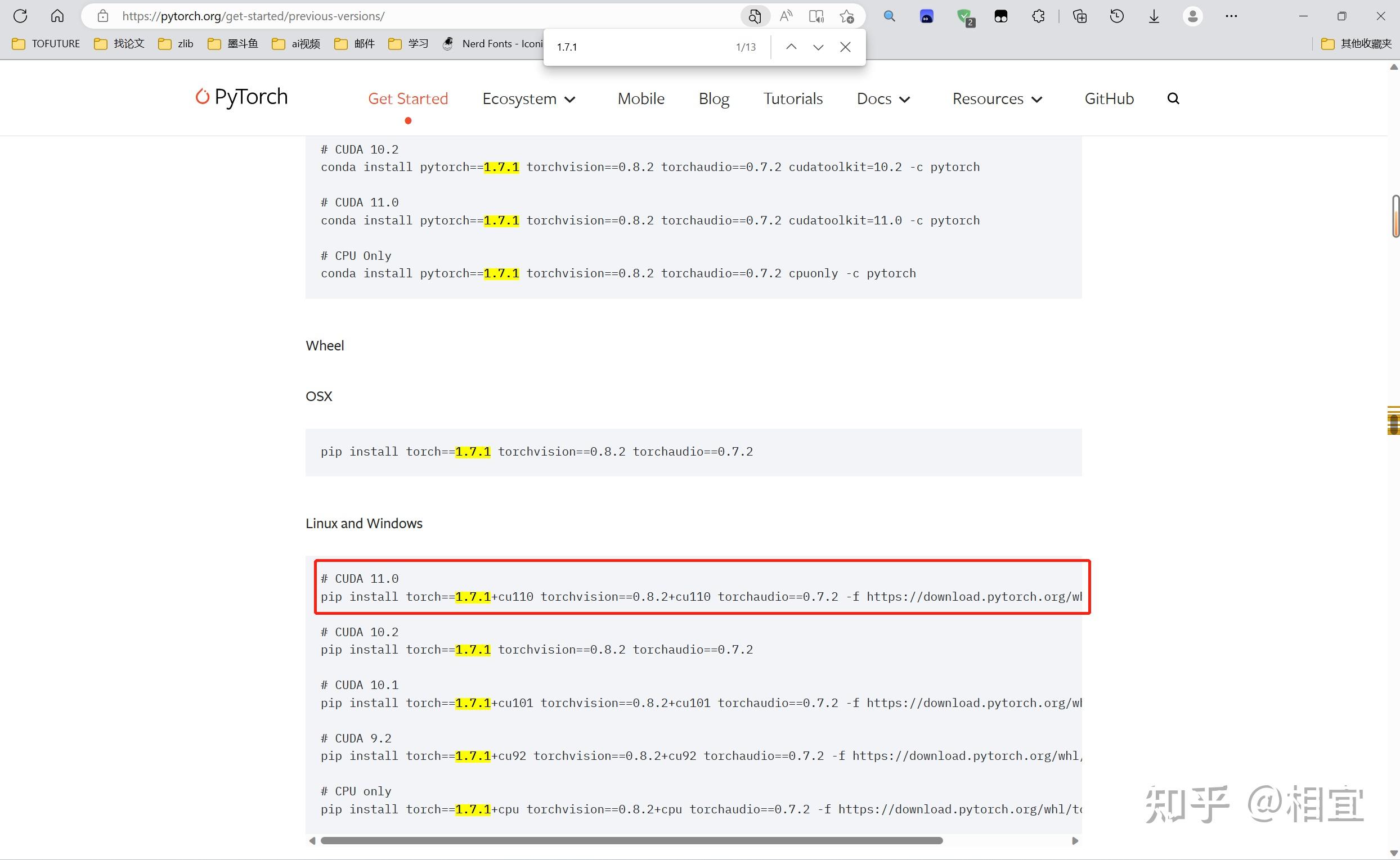
Task: Click the Wheel heading
Action: click(x=325, y=346)
